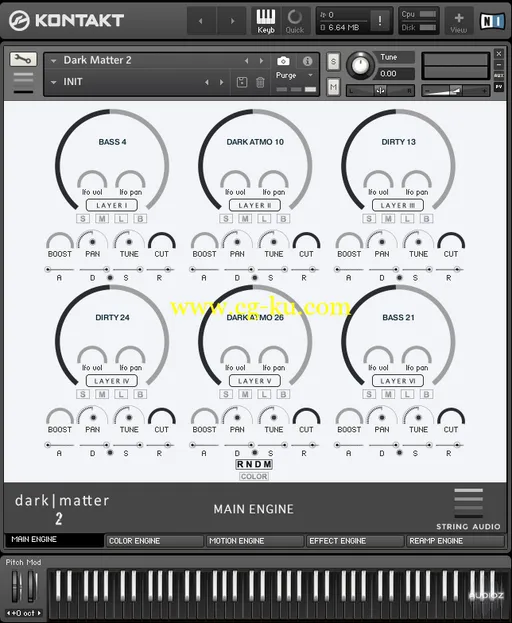512x623 pixels.
Task: Open the LAYER VI sound selector
Action: [398, 381]
